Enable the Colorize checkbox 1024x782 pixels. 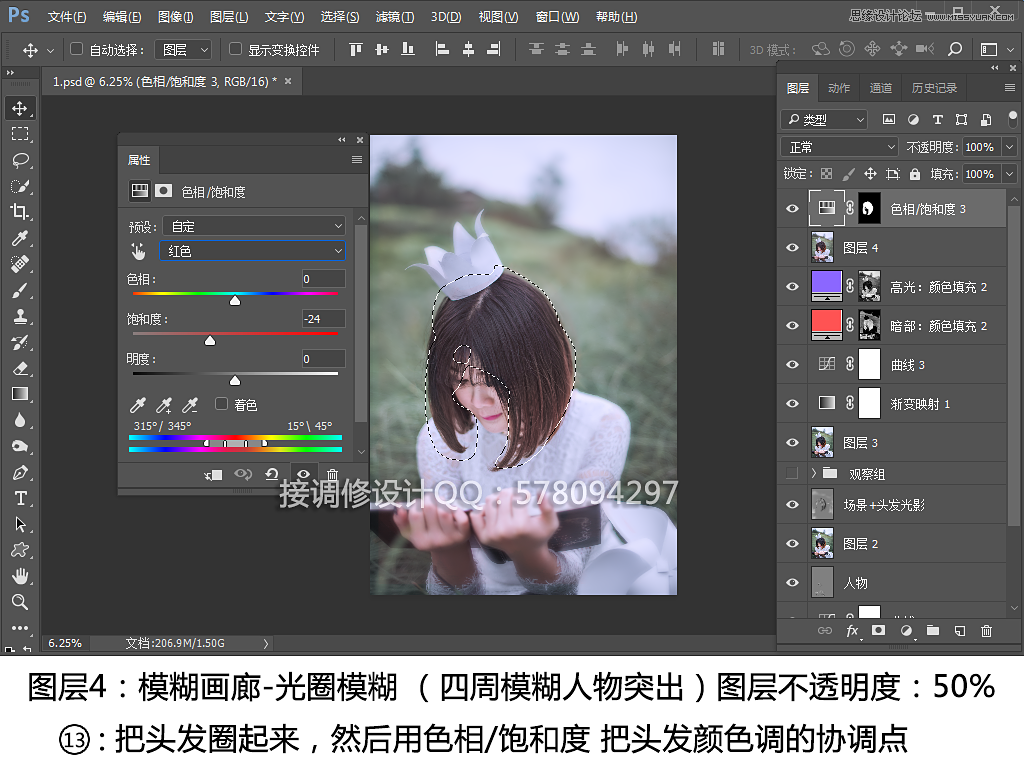(x=221, y=404)
